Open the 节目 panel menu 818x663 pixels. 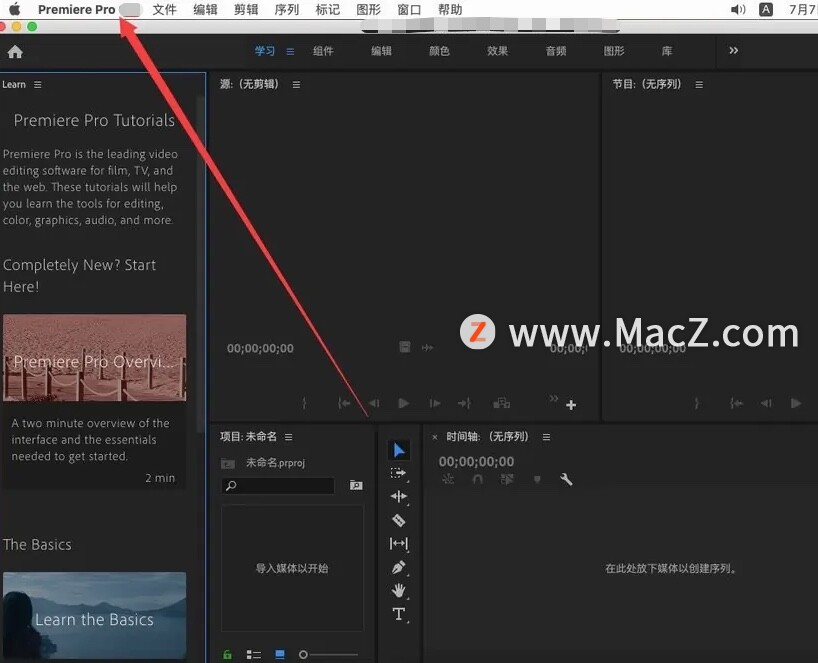[699, 85]
